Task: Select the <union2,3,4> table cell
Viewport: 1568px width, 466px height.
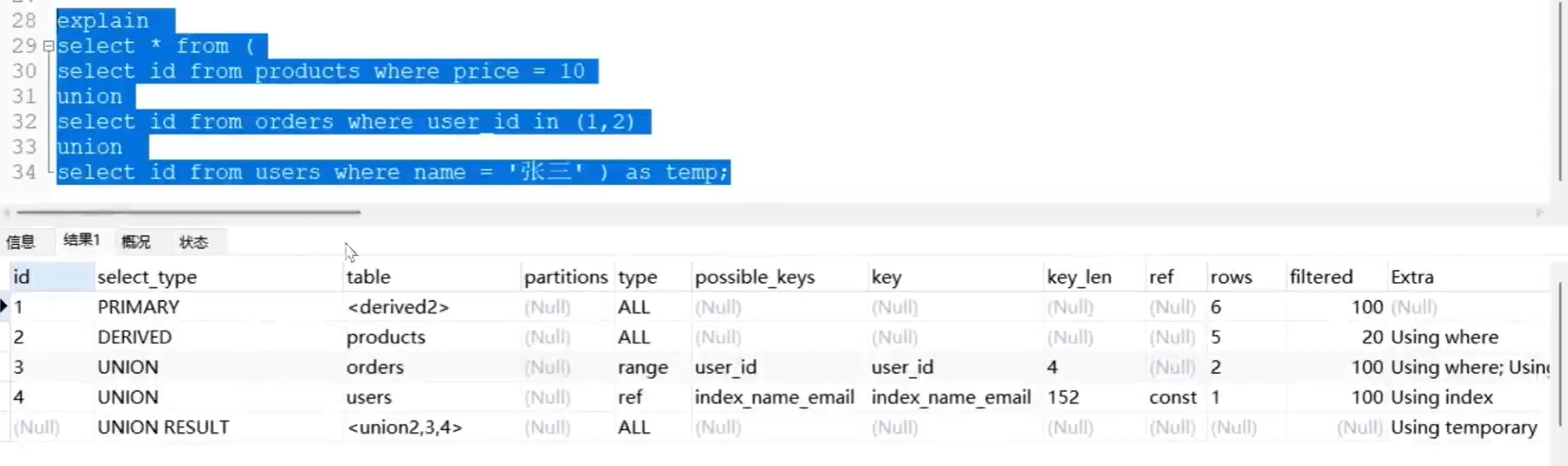Action: 404,427
